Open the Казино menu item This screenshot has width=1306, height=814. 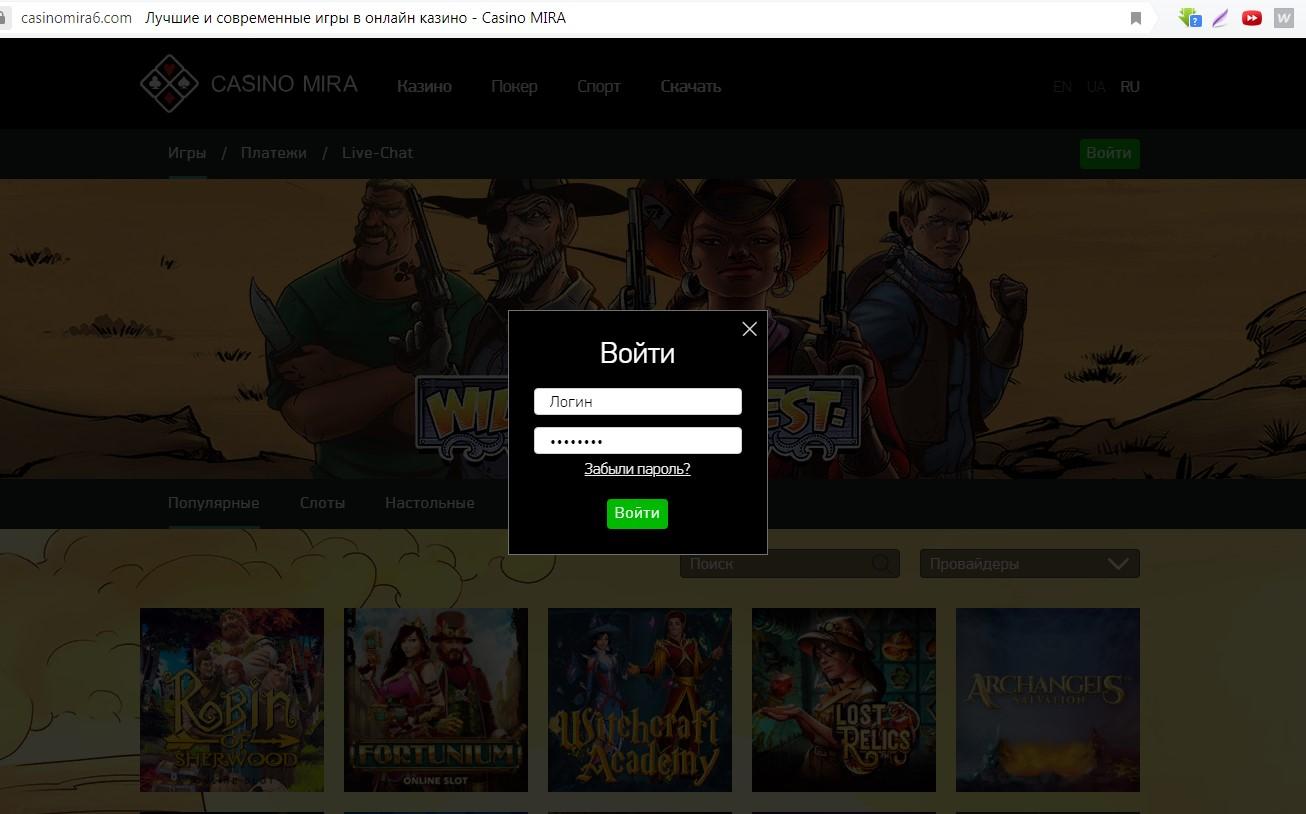tap(424, 86)
